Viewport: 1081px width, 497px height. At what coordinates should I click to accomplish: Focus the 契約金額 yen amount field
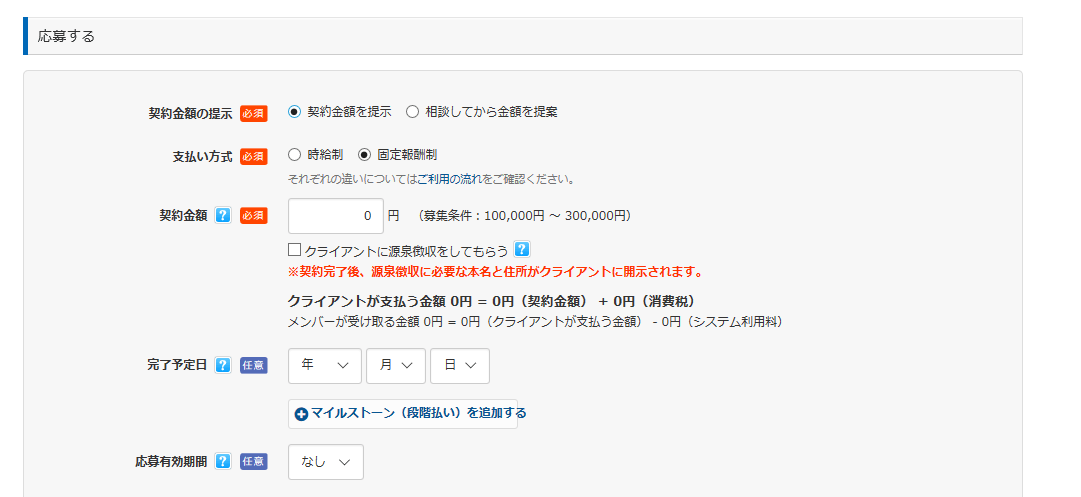coord(336,216)
